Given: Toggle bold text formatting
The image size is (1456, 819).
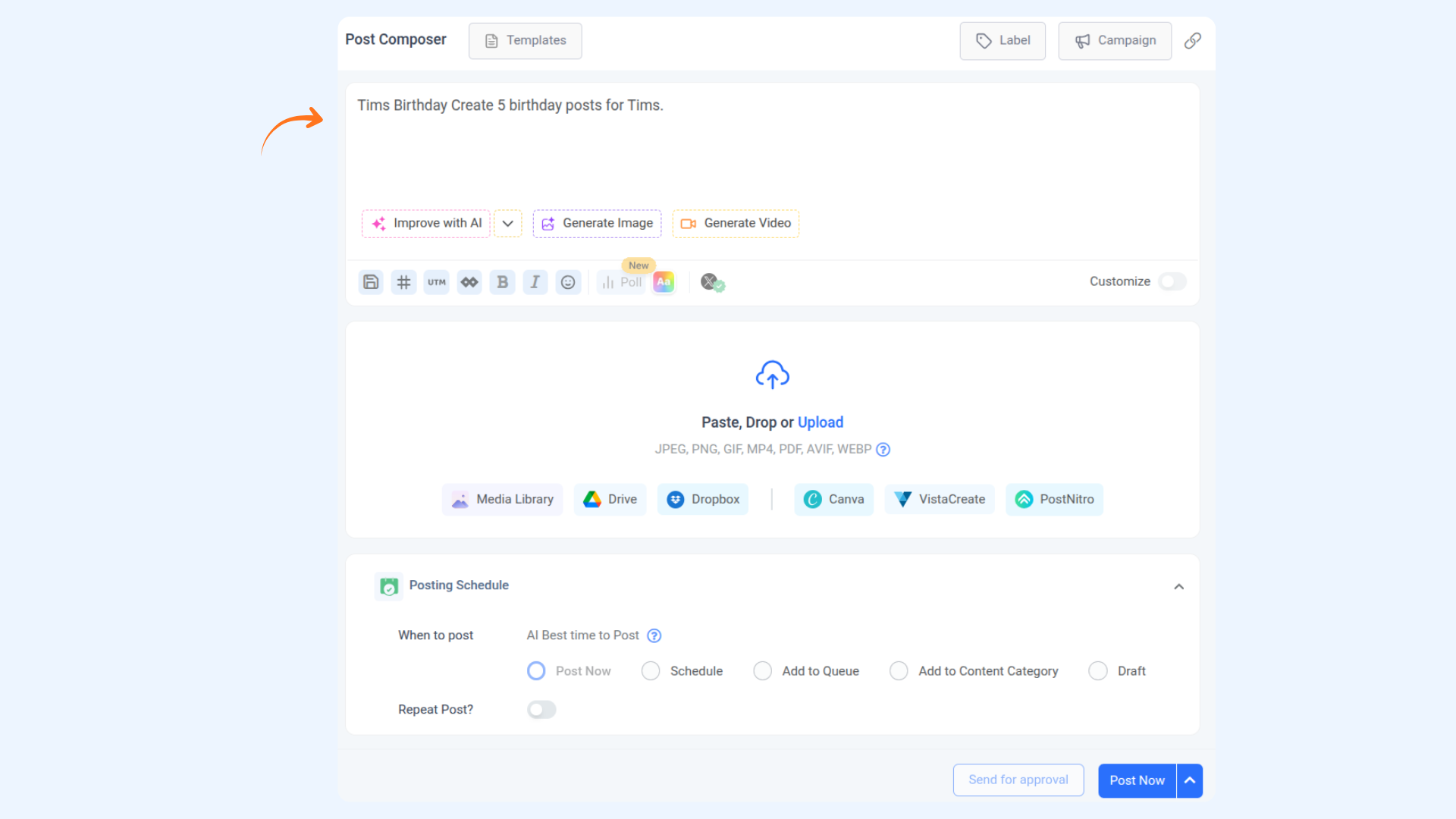Looking at the screenshot, I should point(502,282).
